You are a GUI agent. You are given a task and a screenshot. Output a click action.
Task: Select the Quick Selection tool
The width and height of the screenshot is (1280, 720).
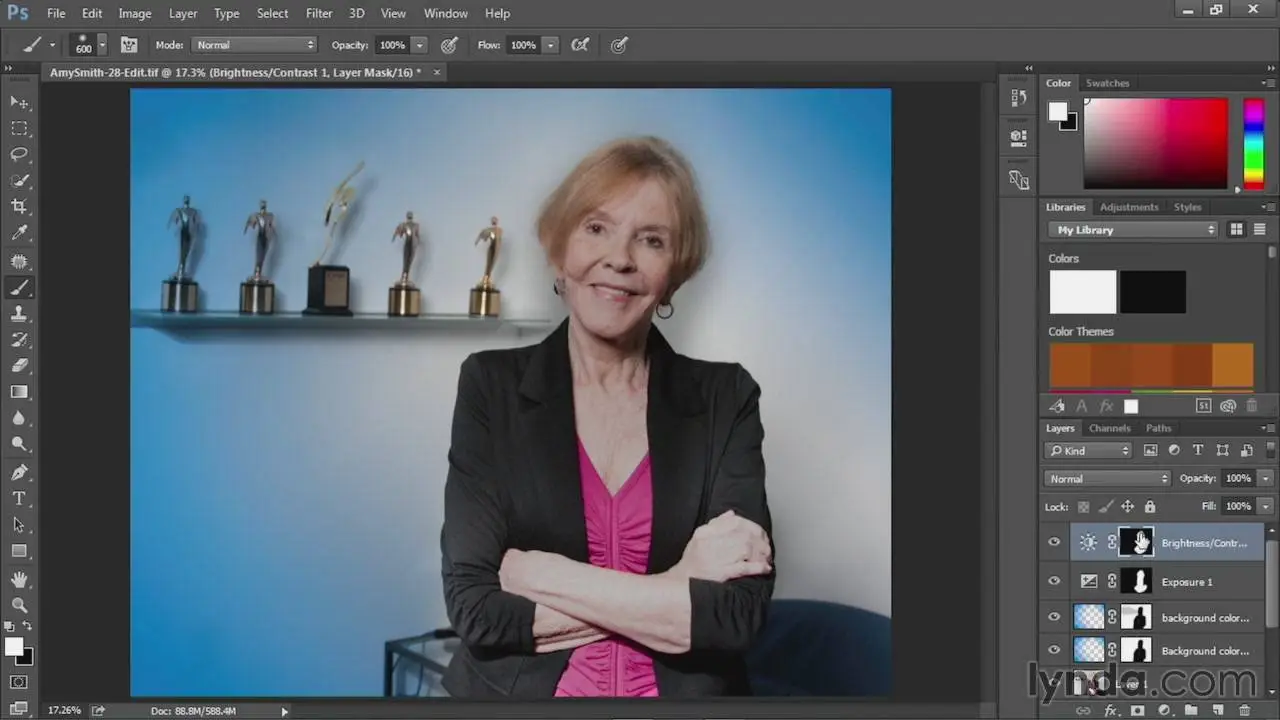[x=20, y=180]
